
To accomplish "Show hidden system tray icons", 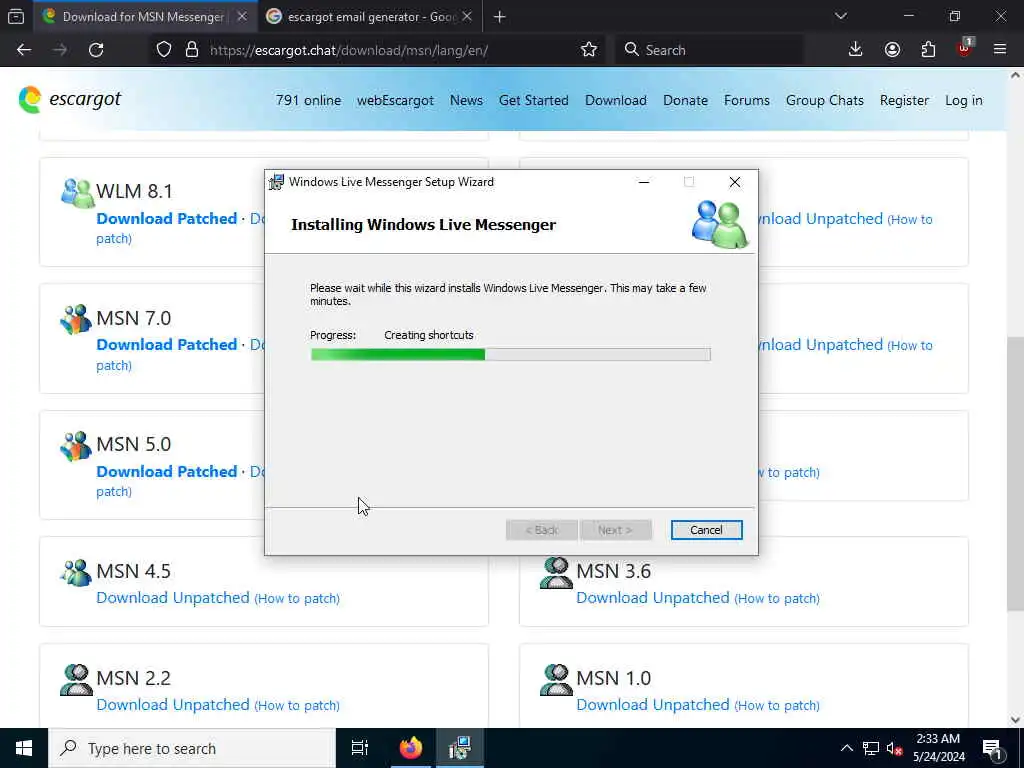I will pyautogui.click(x=846, y=748).
